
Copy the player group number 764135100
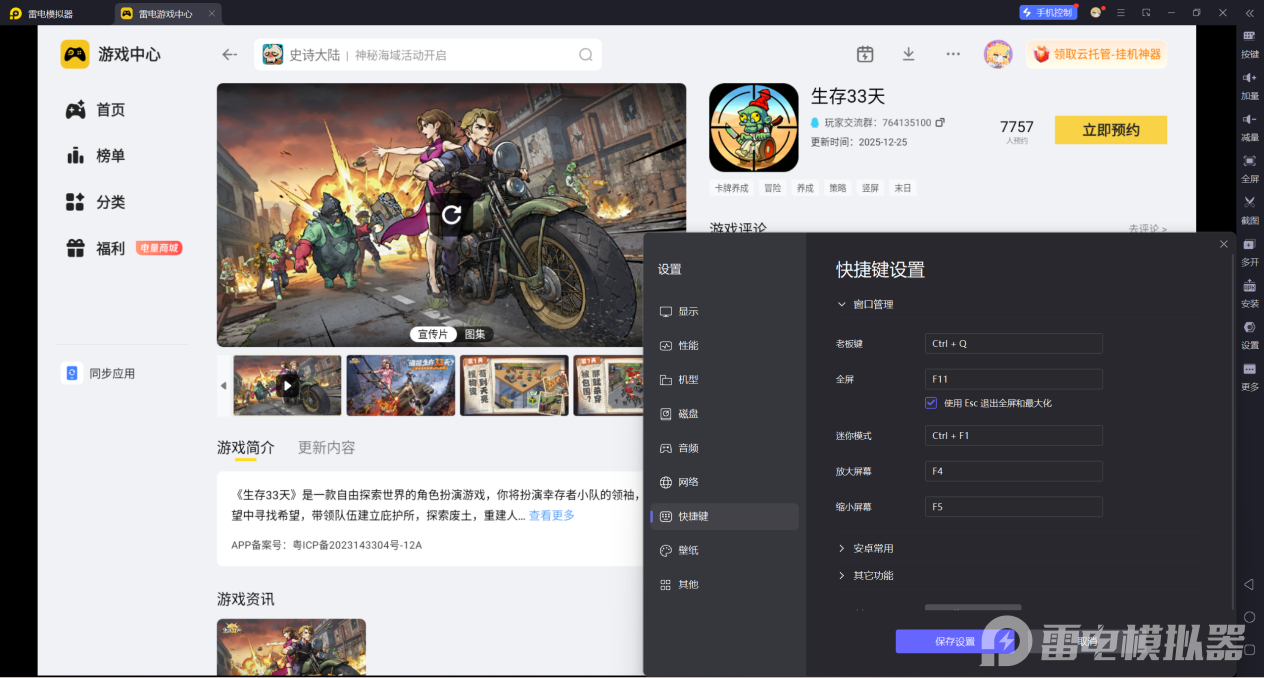[940, 123]
